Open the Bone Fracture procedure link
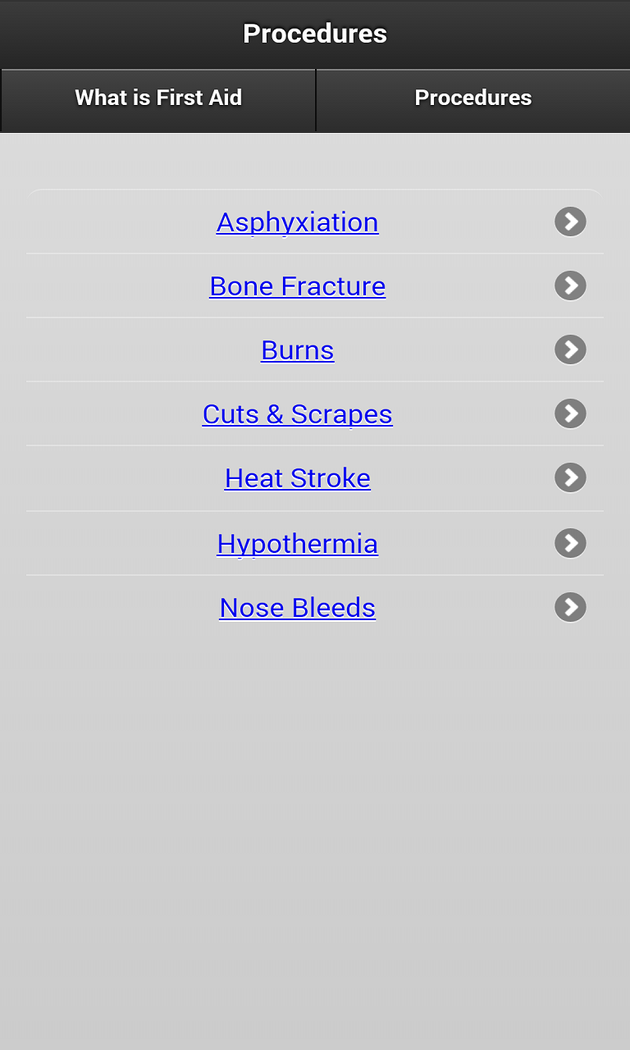630x1050 pixels. pos(297,286)
